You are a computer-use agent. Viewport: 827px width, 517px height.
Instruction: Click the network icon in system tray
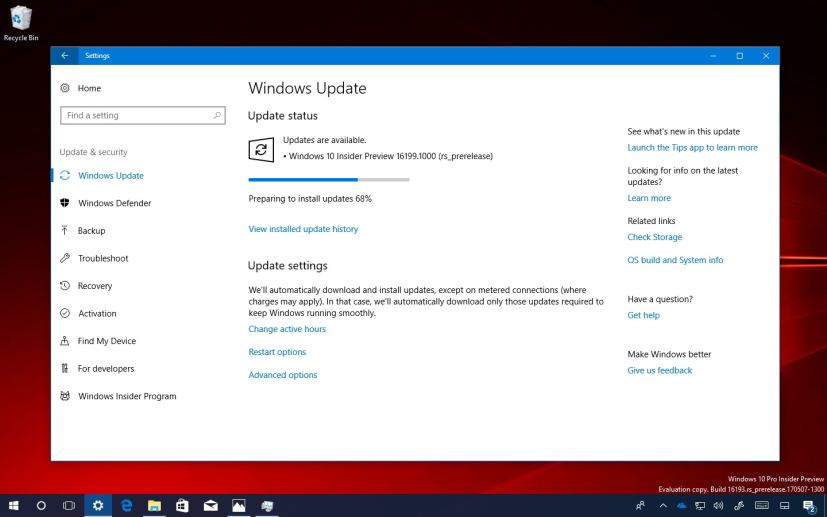pos(700,506)
